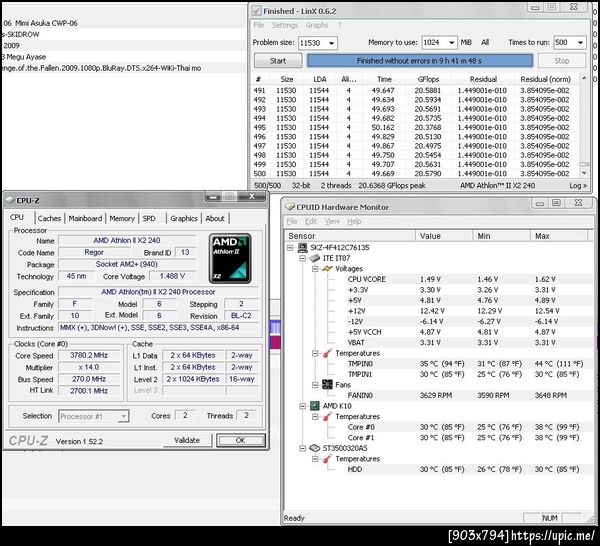Switch to the Graphics tab
600x546 pixels.
coord(184,218)
